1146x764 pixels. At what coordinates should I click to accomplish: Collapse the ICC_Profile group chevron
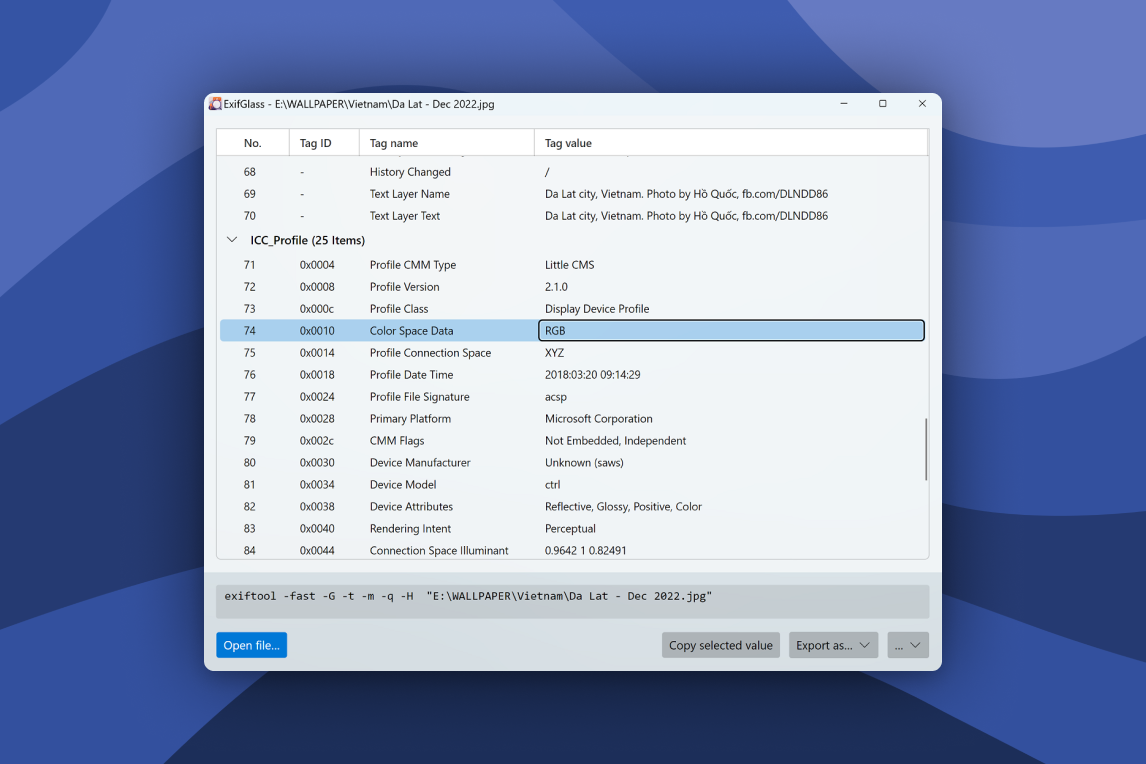[232, 240]
